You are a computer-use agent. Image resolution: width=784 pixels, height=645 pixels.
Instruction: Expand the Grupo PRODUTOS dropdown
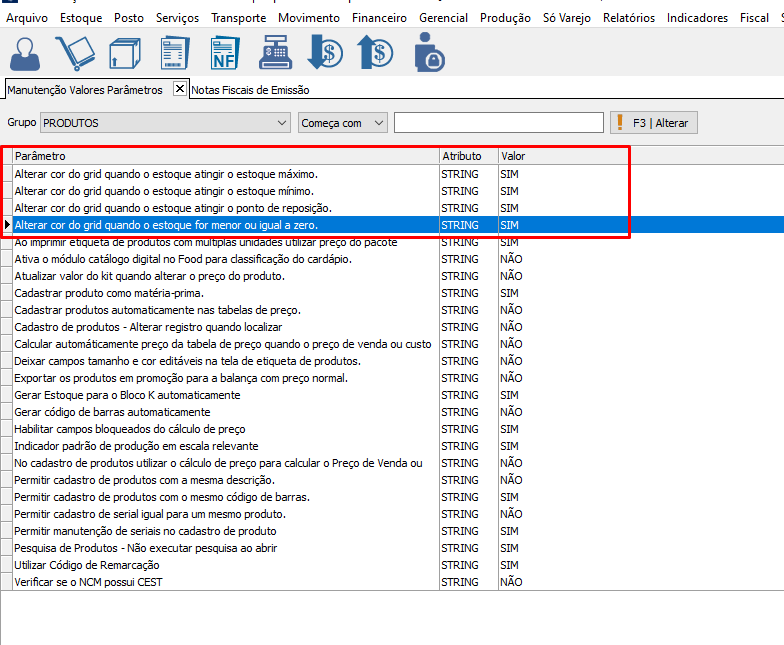point(280,123)
